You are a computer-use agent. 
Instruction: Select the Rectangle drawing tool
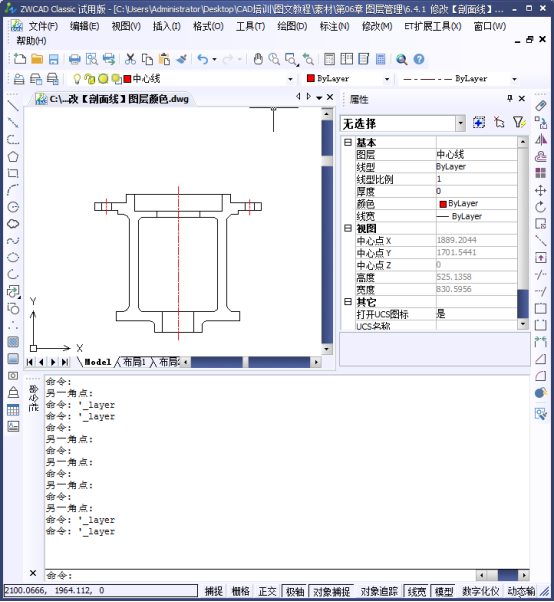click(13, 173)
